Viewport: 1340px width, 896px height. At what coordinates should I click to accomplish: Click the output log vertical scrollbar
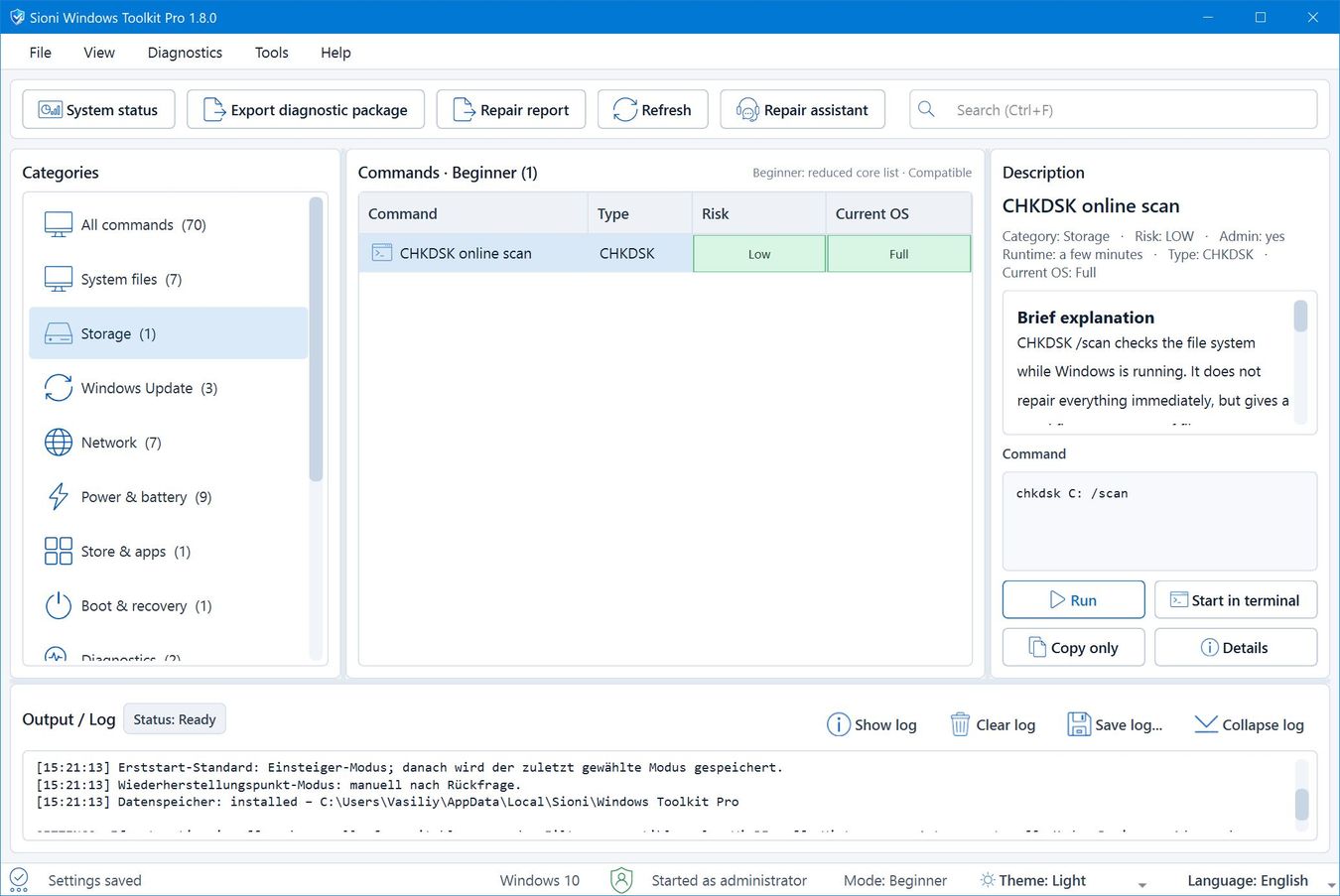click(1301, 804)
